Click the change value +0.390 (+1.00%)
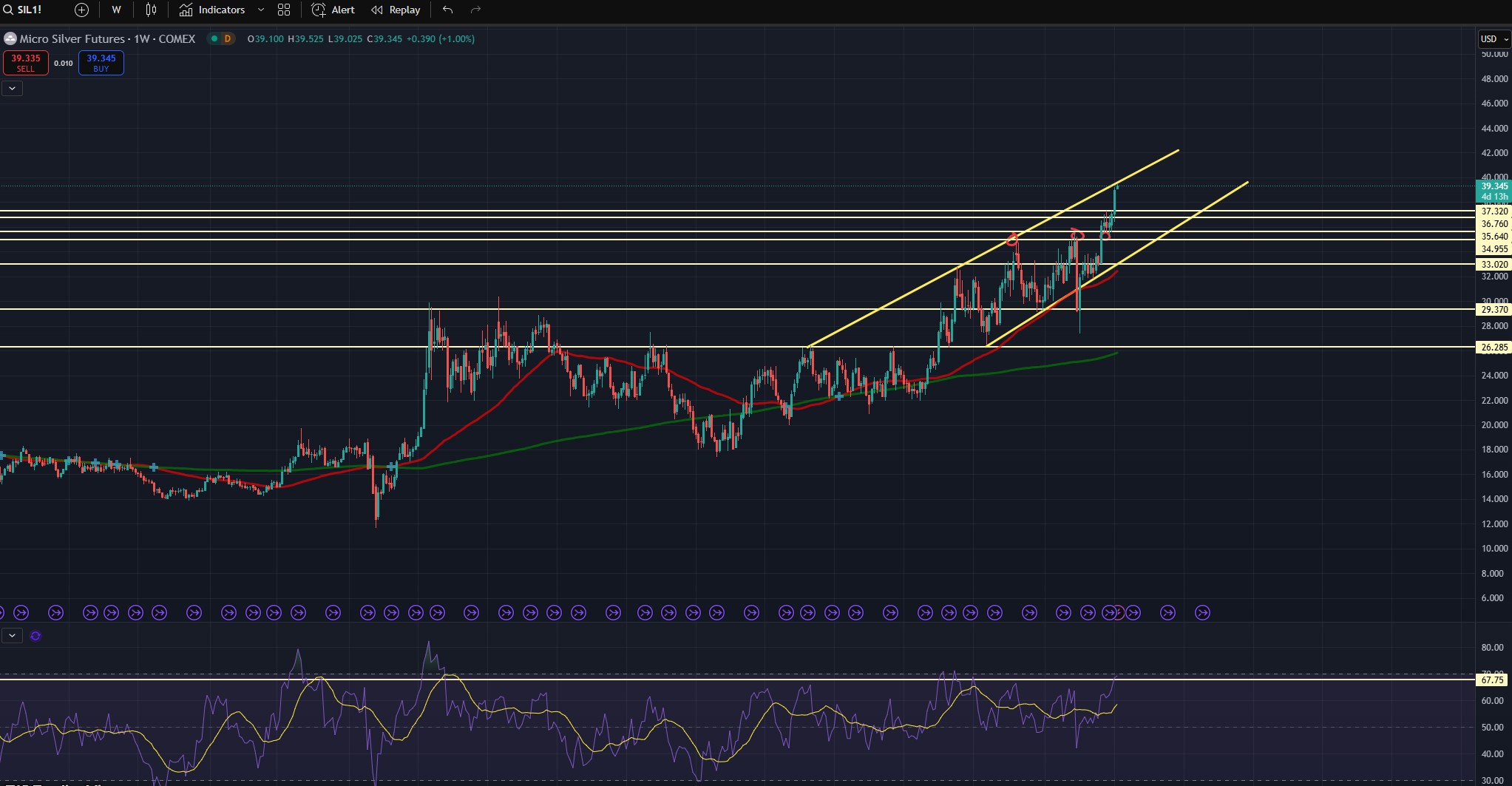The image size is (1512, 786). 441,38
